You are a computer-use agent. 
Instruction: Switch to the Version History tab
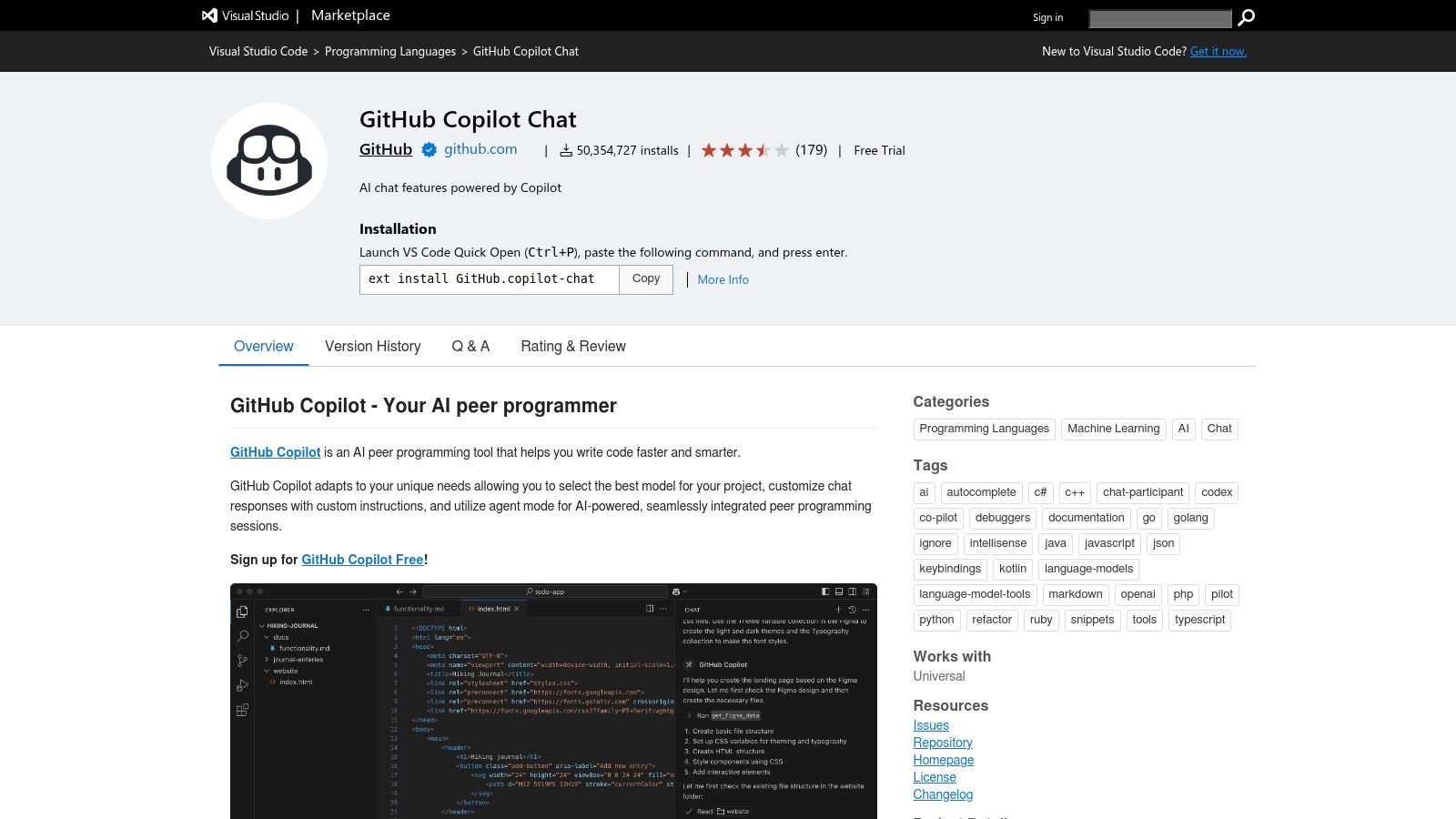(372, 347)
